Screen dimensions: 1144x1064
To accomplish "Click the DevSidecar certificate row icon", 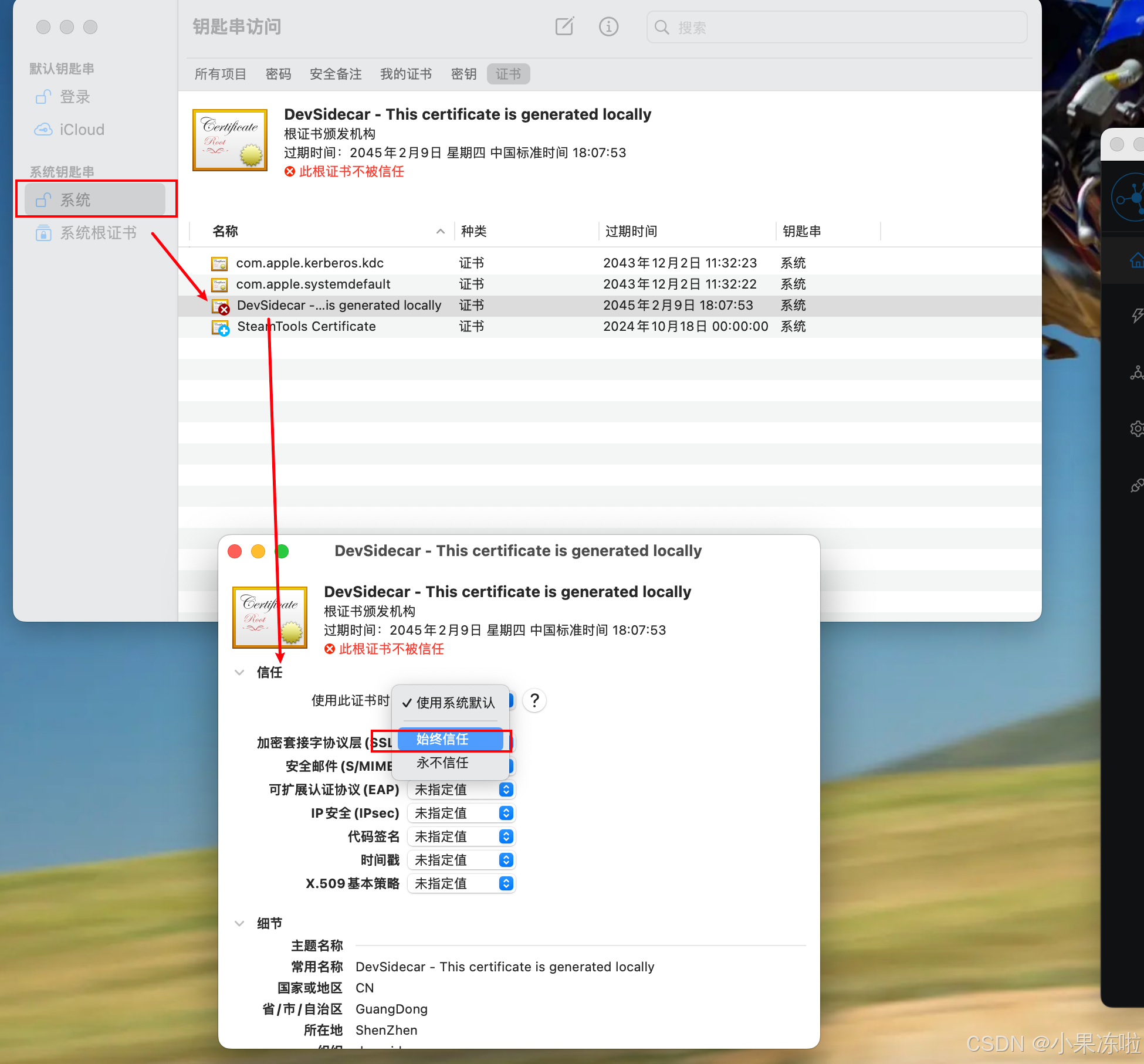I will click(221, 306).
